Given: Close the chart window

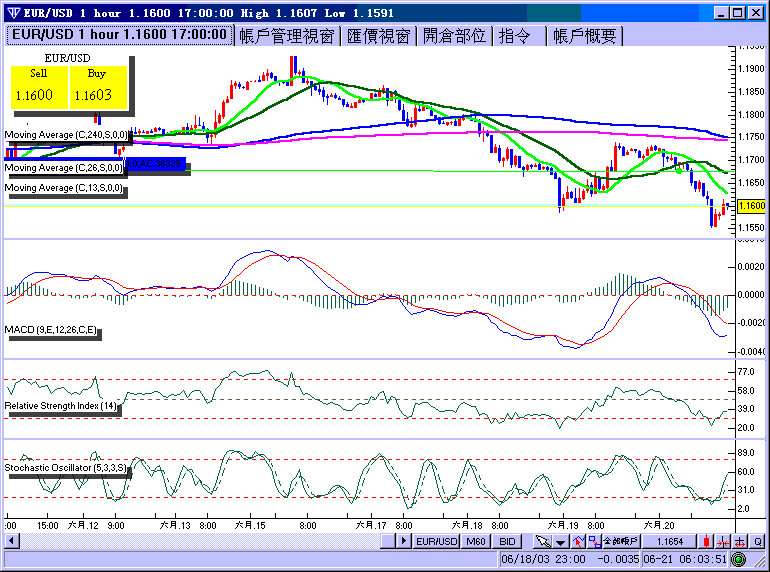Looking at the screenshot, I should (x=755, y=13).
